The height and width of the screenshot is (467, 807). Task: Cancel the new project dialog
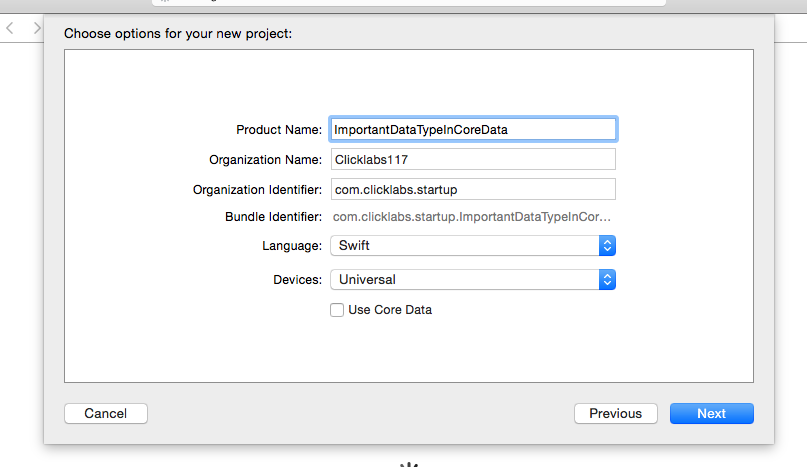point(105,413)
